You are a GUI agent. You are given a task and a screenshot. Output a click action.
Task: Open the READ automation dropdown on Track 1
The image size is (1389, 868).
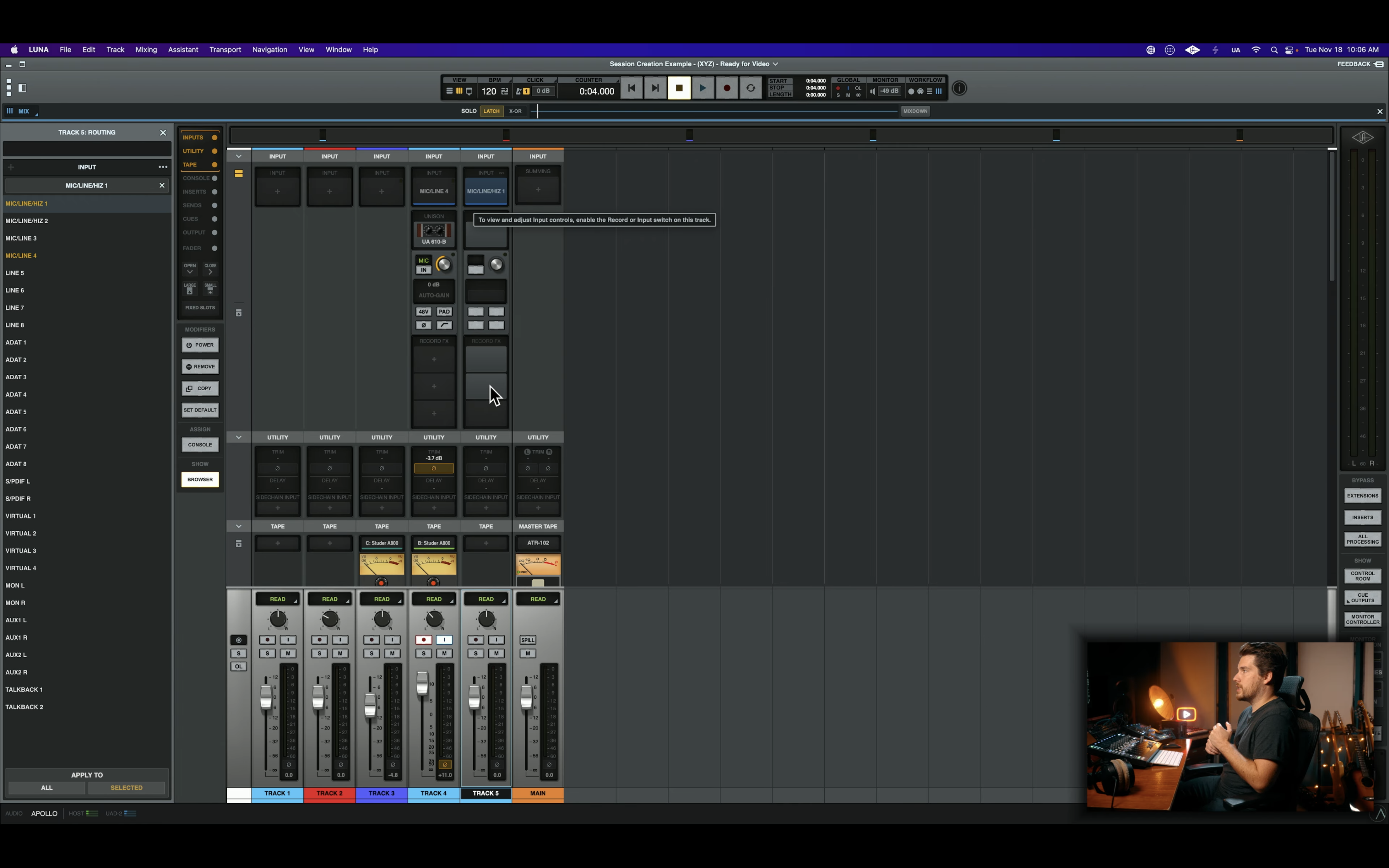(x=278, y=599)
